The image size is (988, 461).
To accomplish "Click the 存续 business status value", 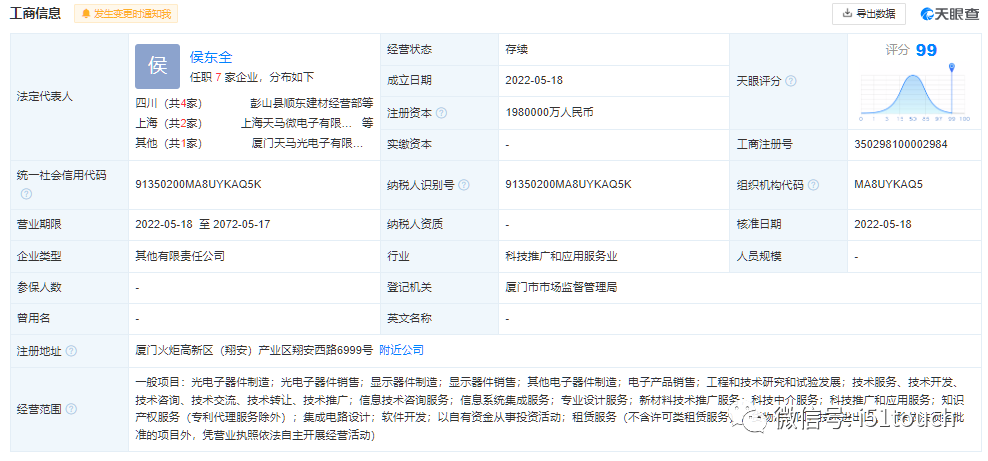I will (517, 50).
